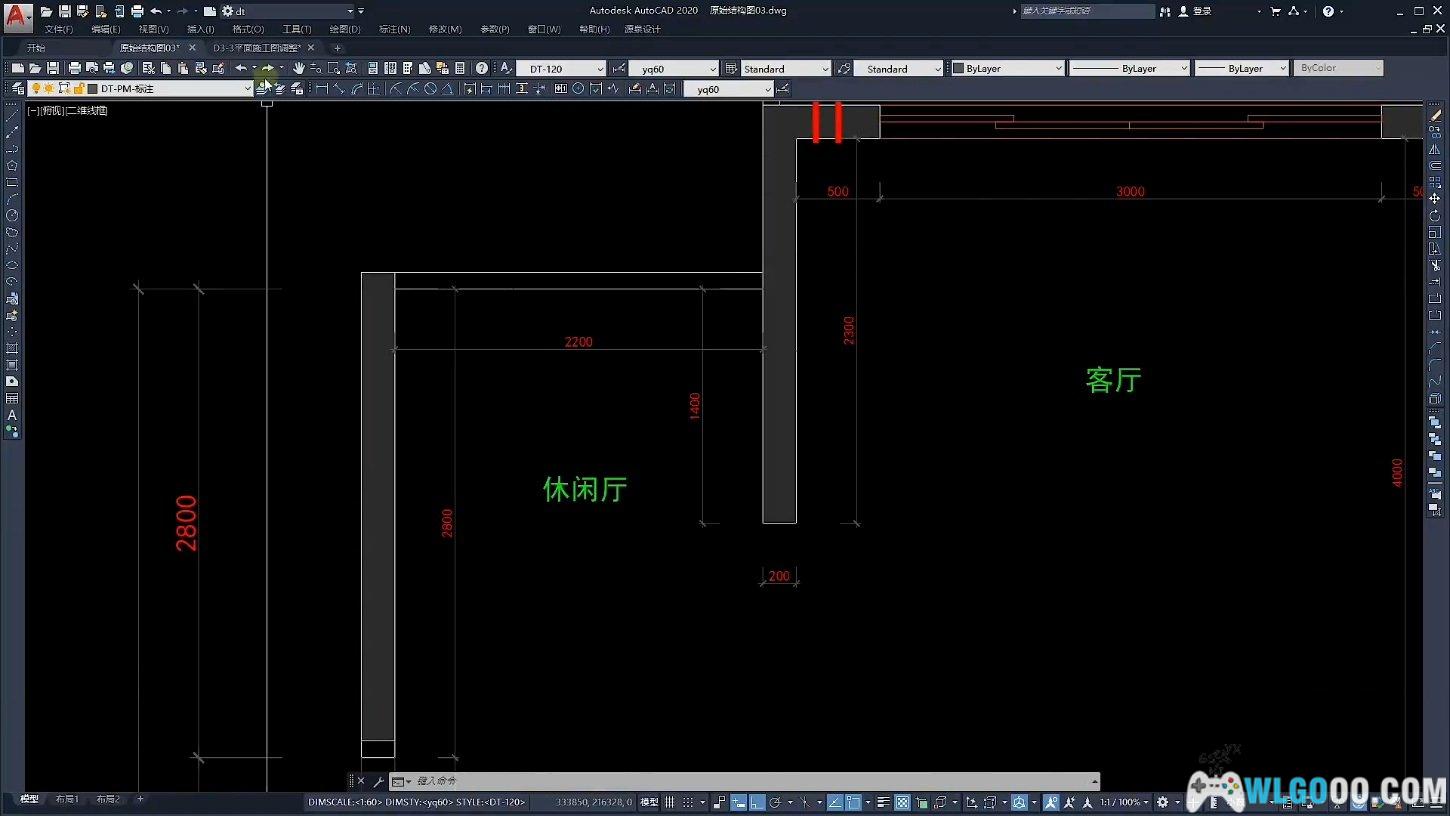
Task: Open the 绘图(D) menu
Action: [x=345, y=29]
